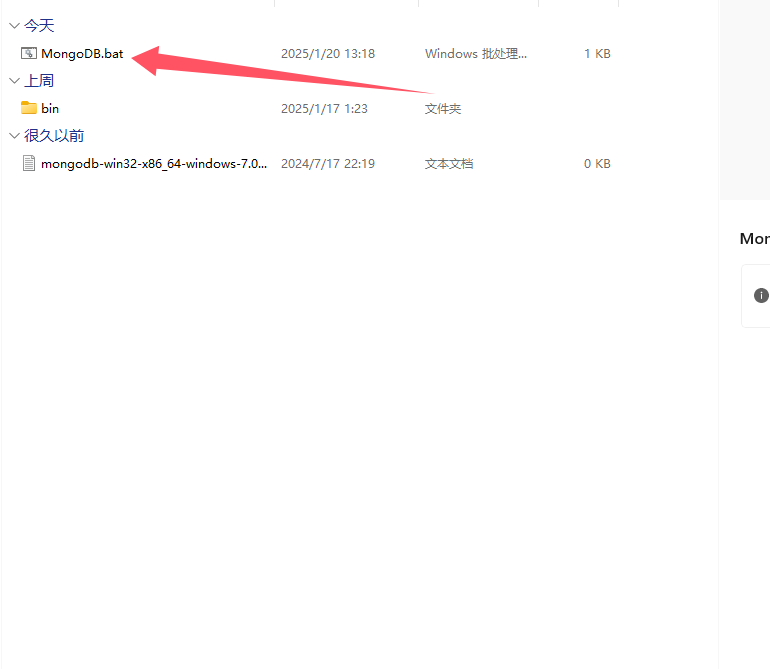Click the 很久以前 group header label
770x669 pixels.
tap(54, 135)
